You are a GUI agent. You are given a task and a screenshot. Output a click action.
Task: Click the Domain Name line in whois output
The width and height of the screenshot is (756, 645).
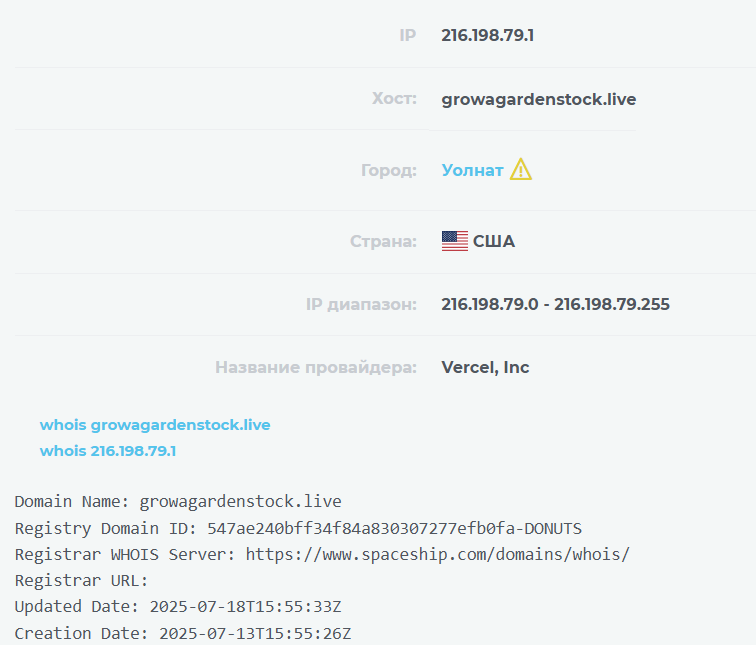[x=178, y=501]
